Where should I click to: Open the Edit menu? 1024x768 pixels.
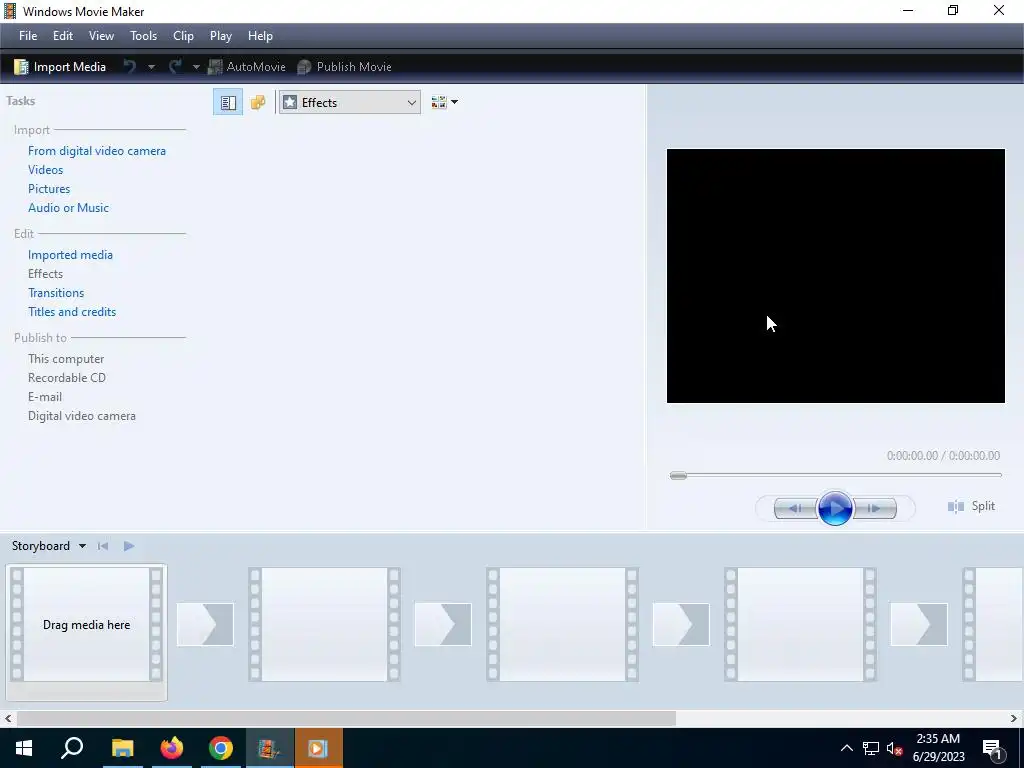(63, 36)
